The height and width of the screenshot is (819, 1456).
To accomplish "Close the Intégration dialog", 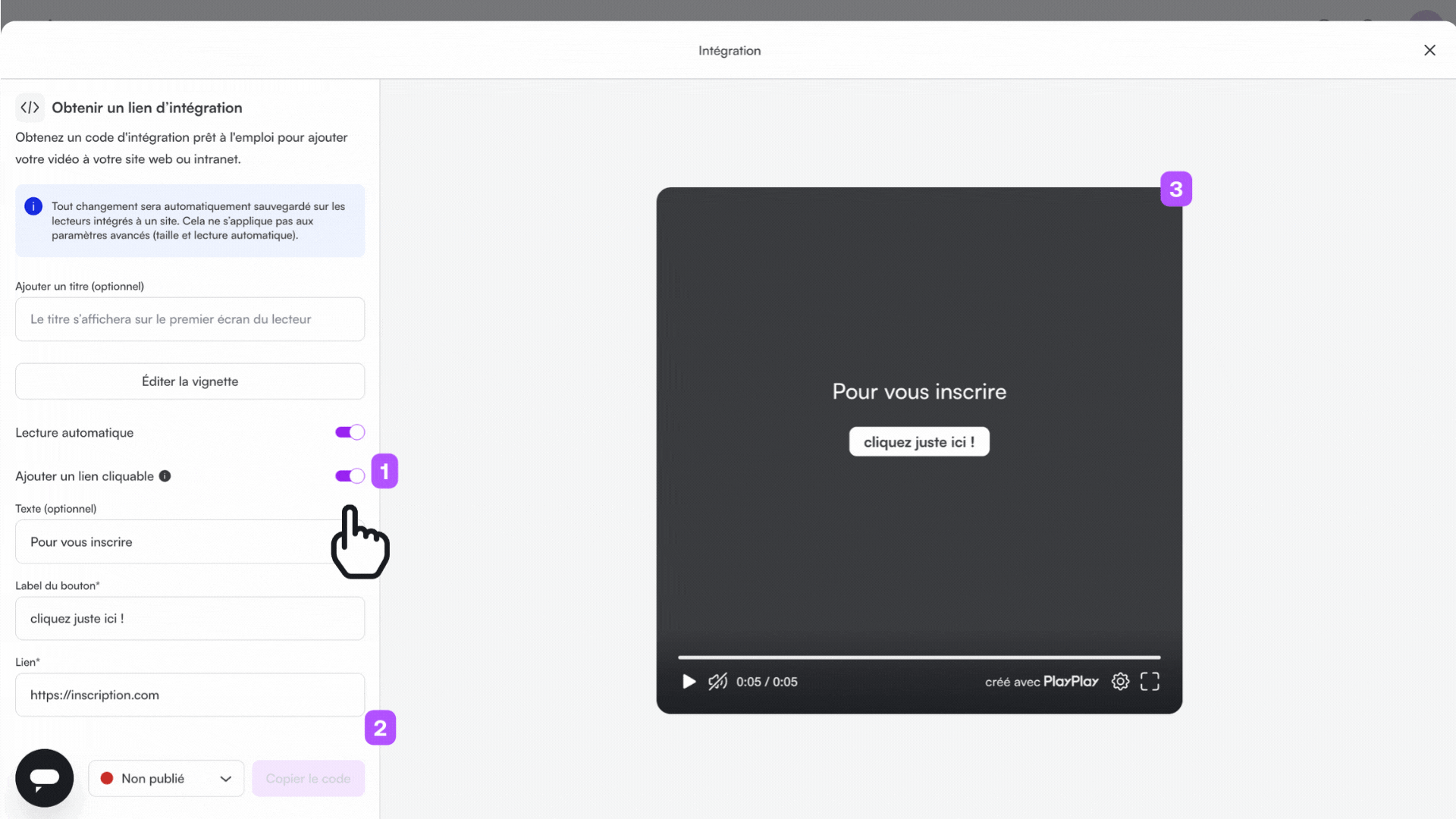I will click(1429, 50).
